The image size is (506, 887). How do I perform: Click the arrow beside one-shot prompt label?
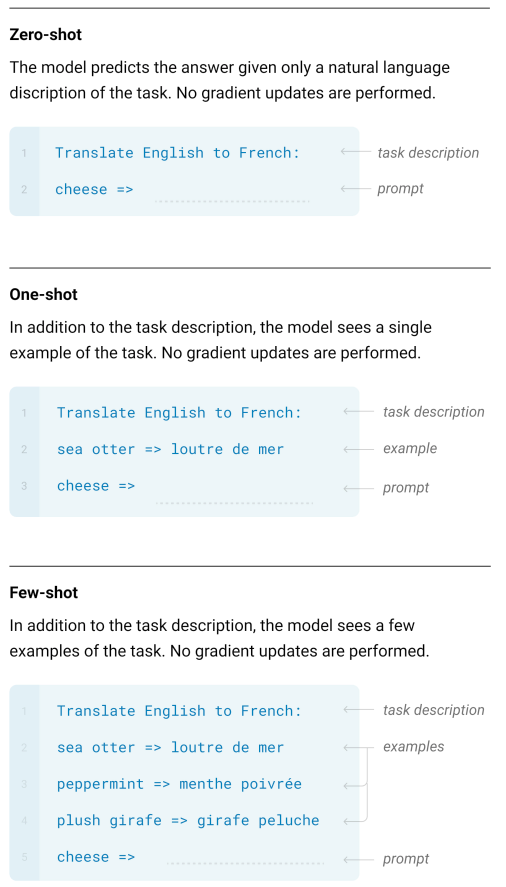coord(358,488)
